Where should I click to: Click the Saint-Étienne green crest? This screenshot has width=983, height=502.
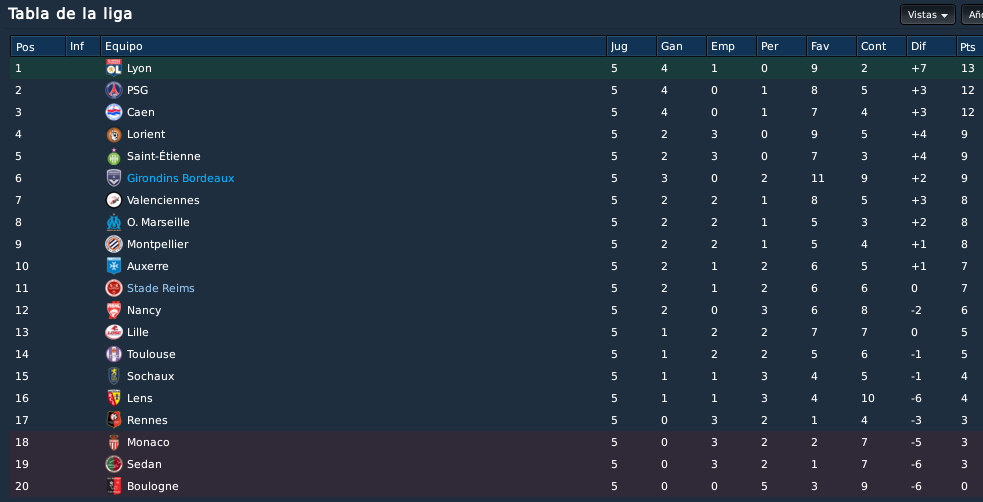pyautogui.click(x=113, y=156)
